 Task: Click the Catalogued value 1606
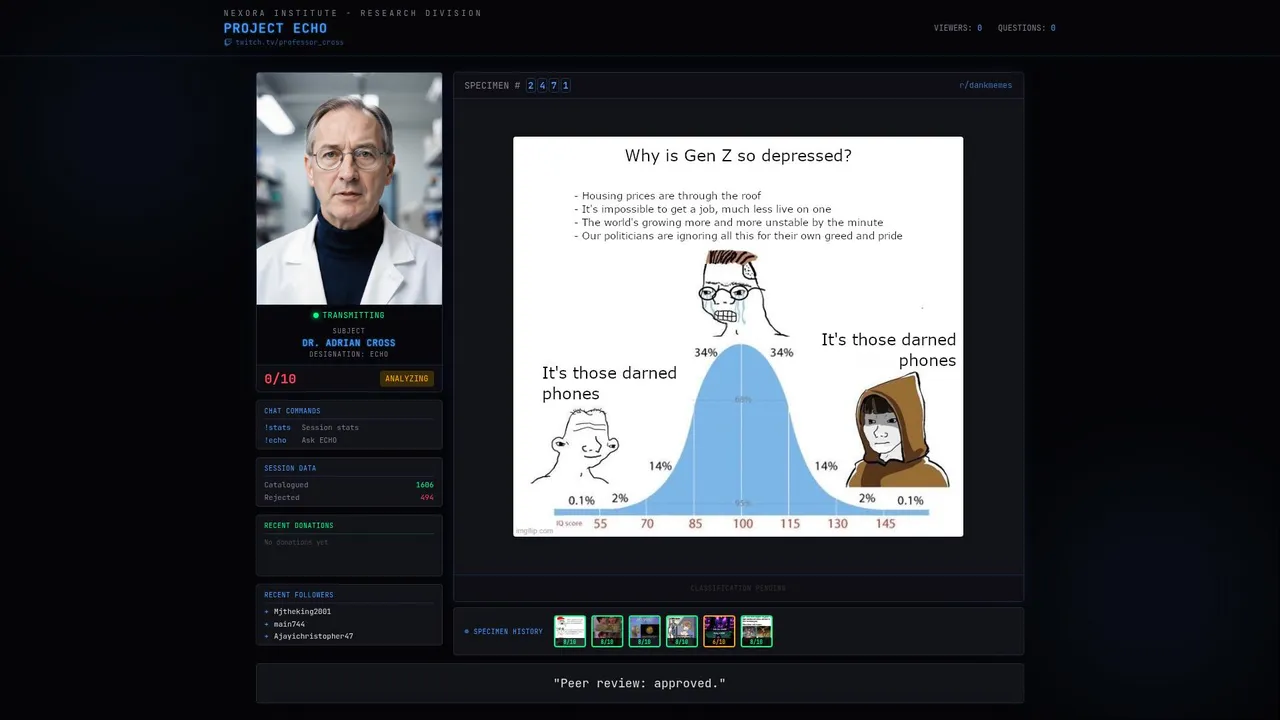point(425,485)
